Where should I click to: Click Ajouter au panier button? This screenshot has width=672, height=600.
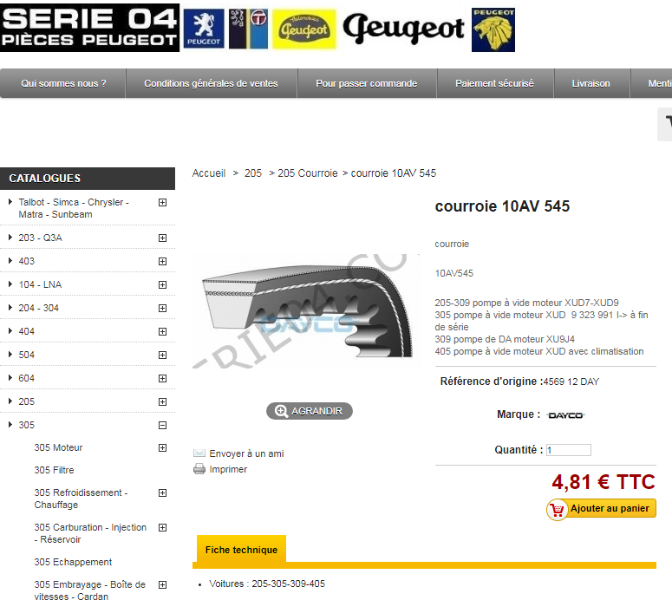click(601, 509)
